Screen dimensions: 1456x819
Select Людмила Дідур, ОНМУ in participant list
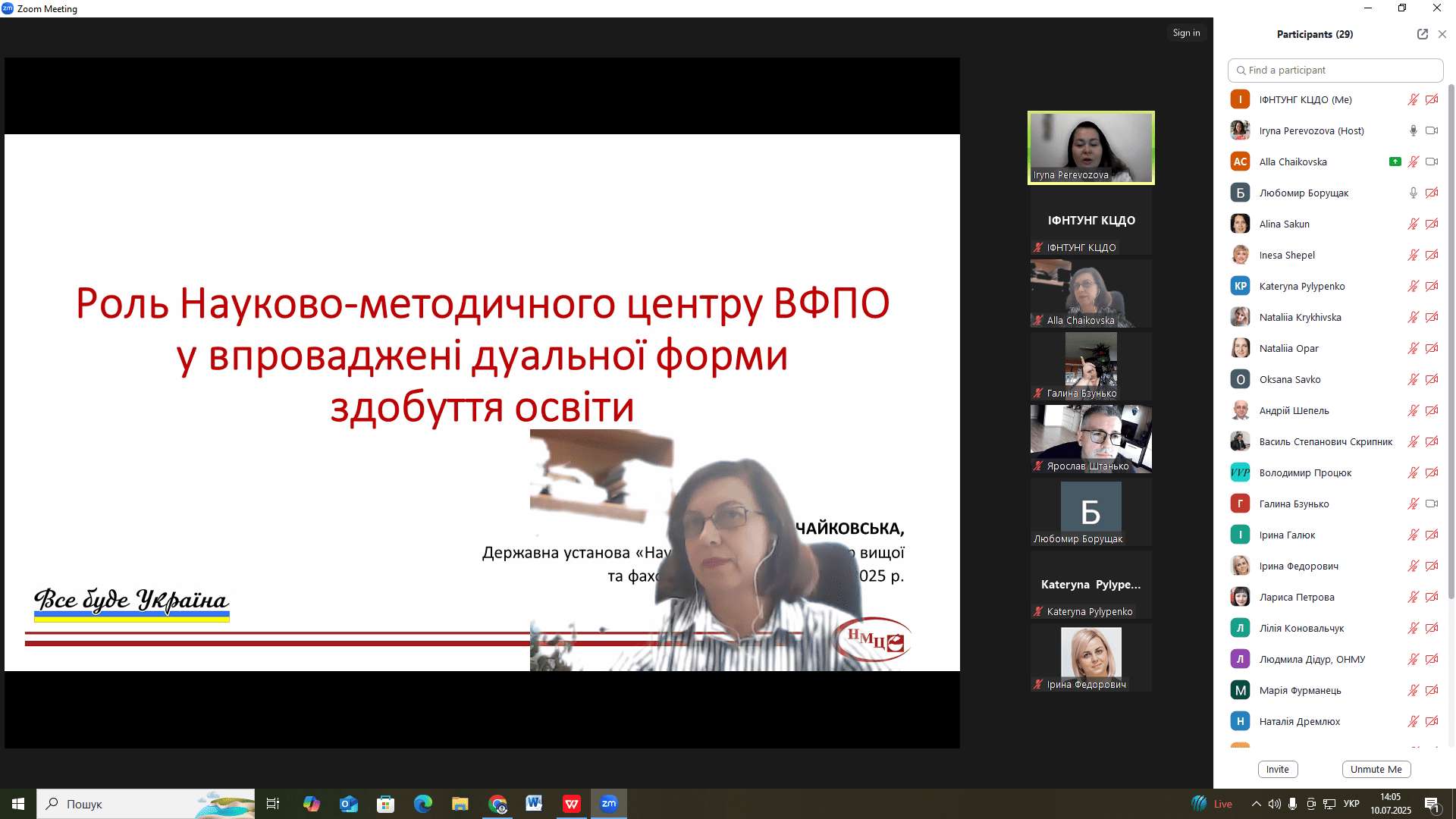coord(1335,659)
